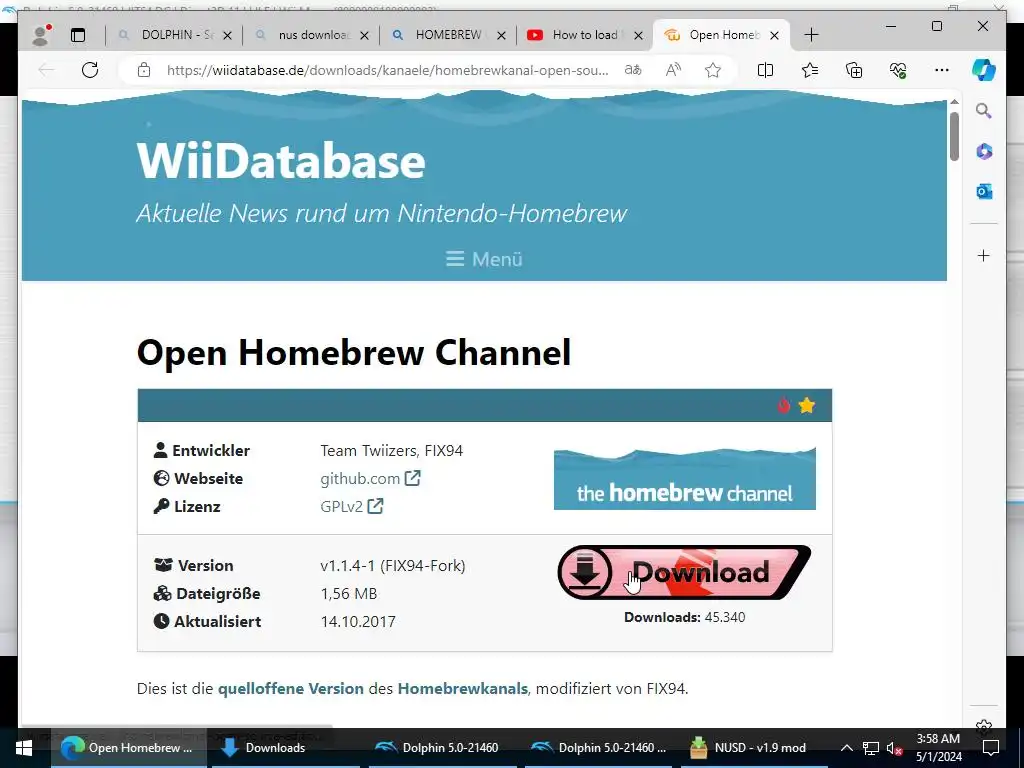Click the gold star icon
This screenshot has height=768, width=1024.
[x=807, y=406]
